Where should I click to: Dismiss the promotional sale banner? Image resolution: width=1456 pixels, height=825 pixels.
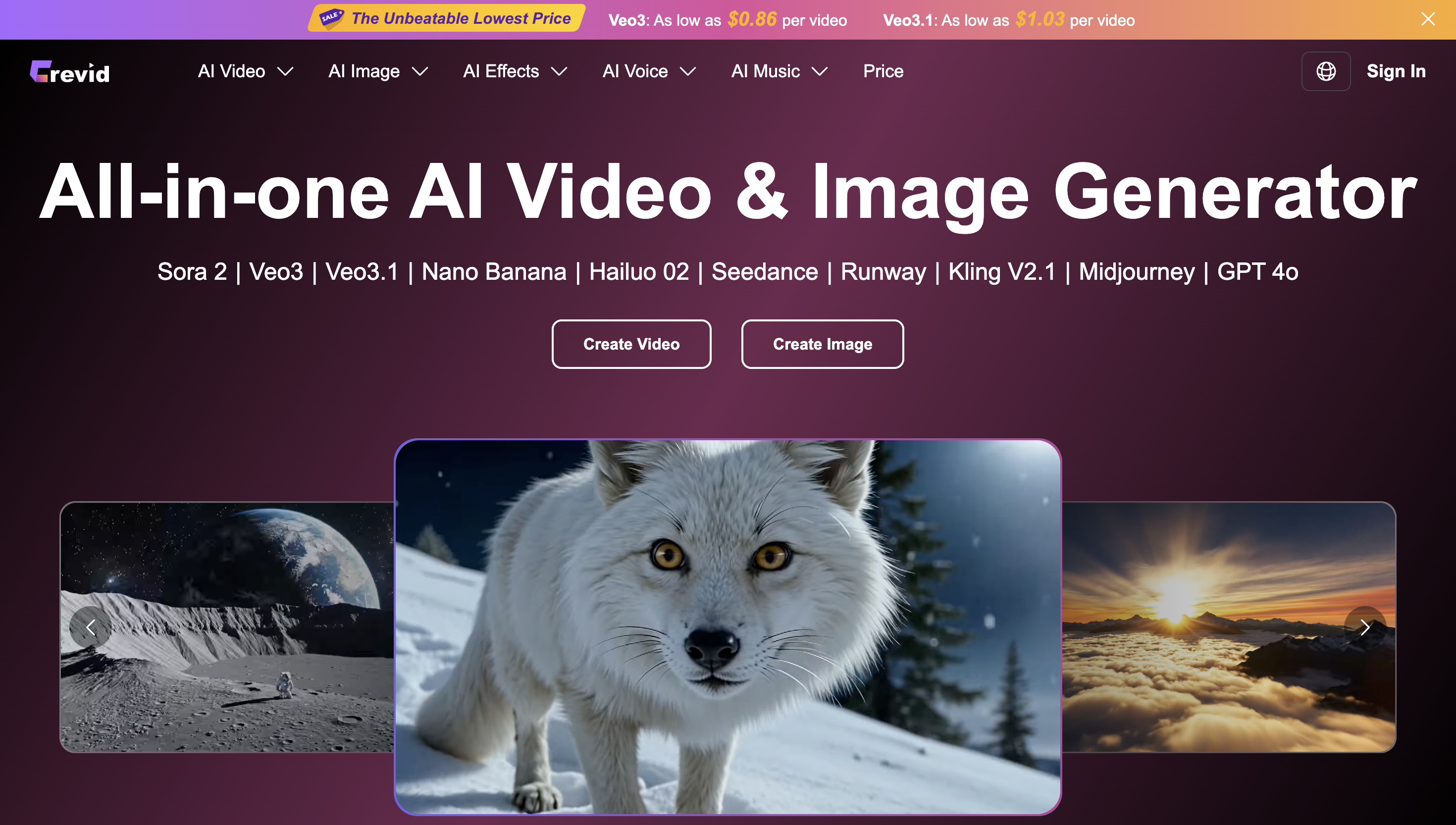click(x=1428, y=19)
